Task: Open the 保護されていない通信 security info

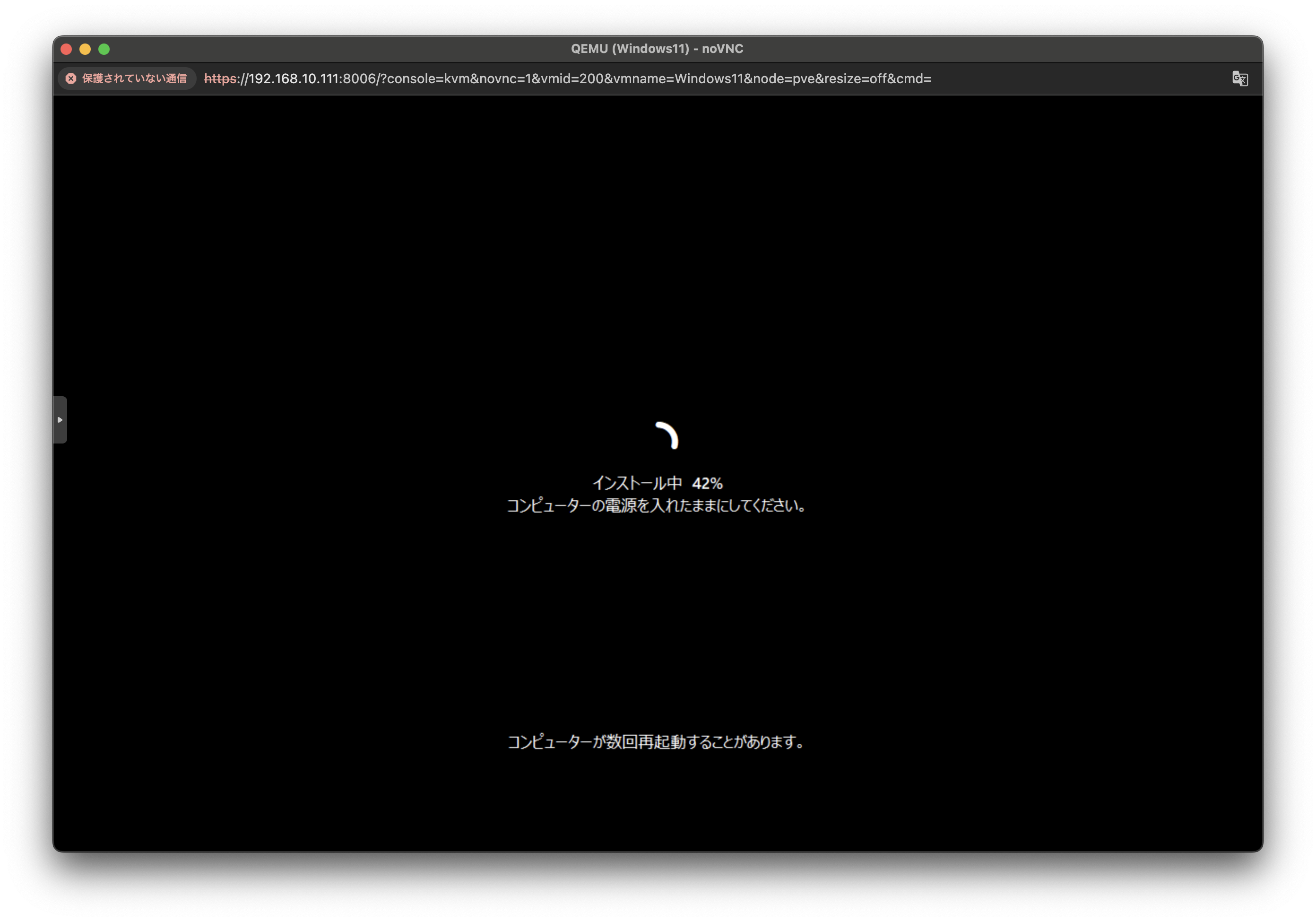Action: 134,78
